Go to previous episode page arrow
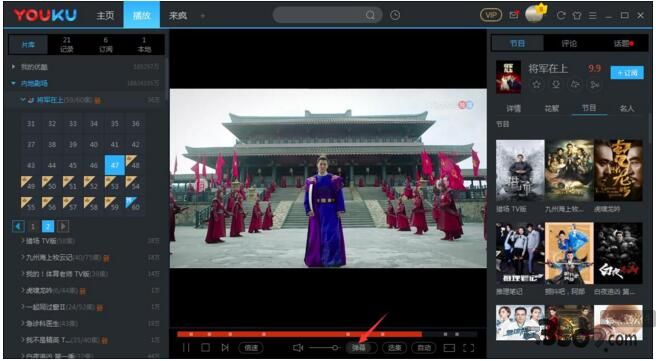 pyautogui.click(x=18, y=226)
